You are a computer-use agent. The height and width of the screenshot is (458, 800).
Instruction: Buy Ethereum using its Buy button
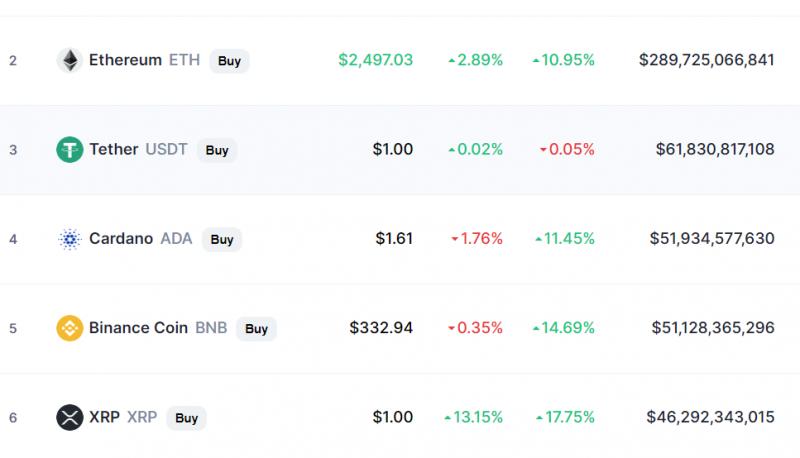coord(230,61)
